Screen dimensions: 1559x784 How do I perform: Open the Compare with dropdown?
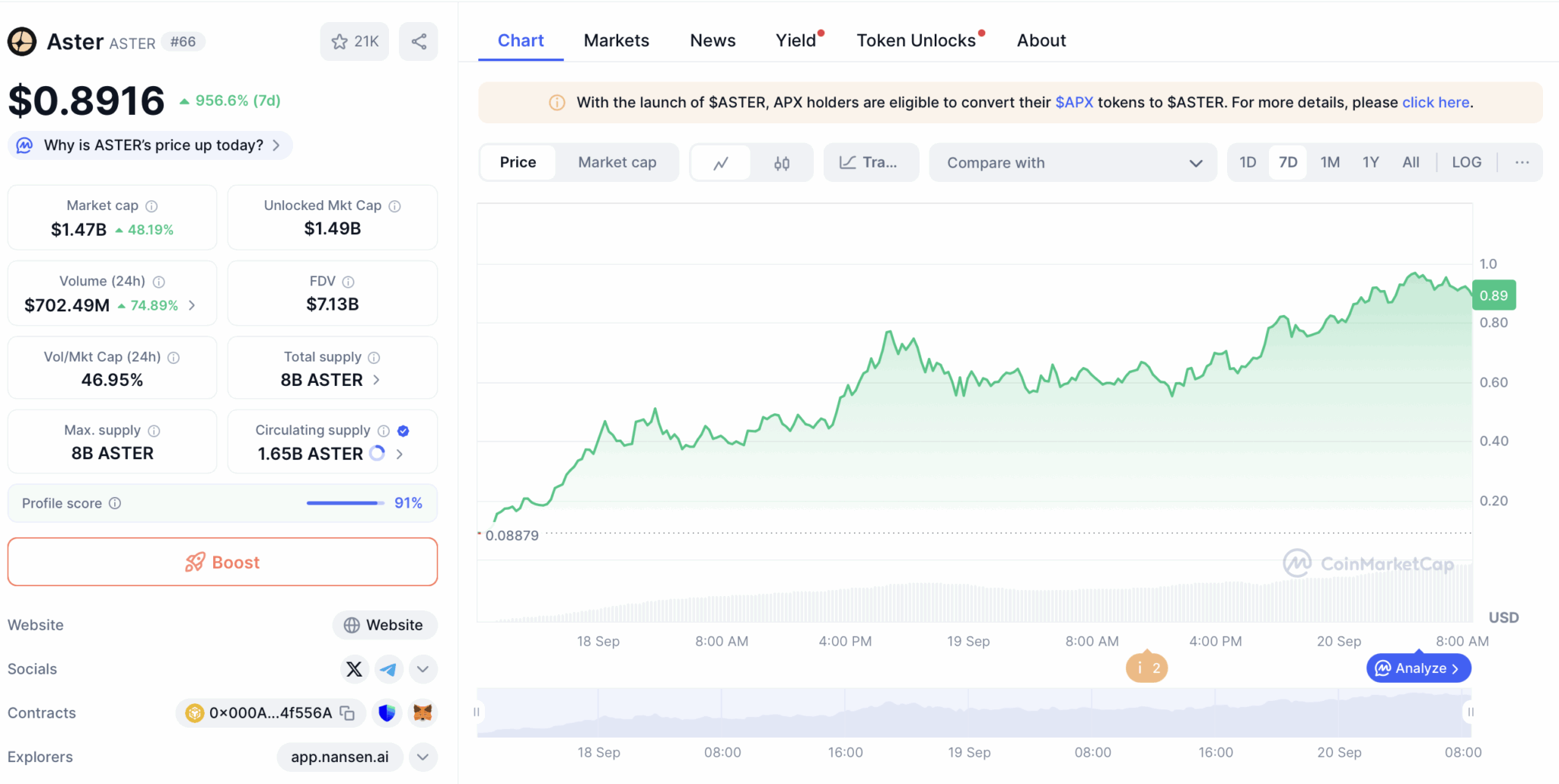pos(1072,162)
